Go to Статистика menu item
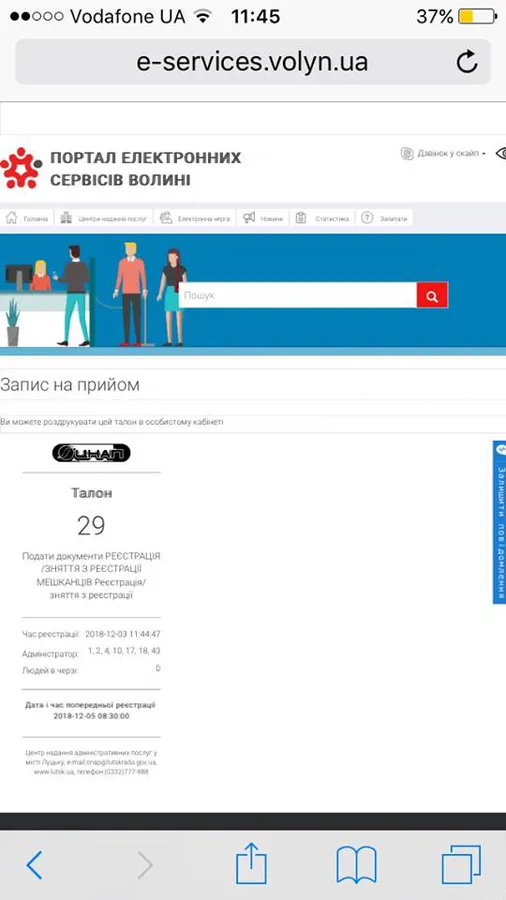This screenshot has width=506, height=900. tap(322, 218)
